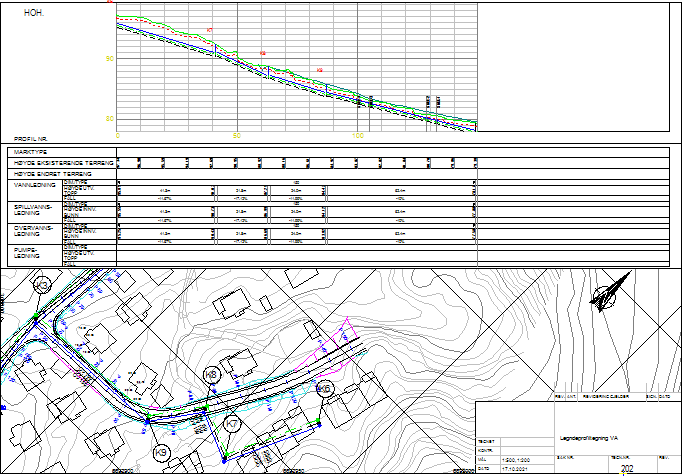Image resolution: width=682 pixels, height=476 pixels.
Task: Select manhole marker K6 on the plan
Action: [x=323, y=388]
